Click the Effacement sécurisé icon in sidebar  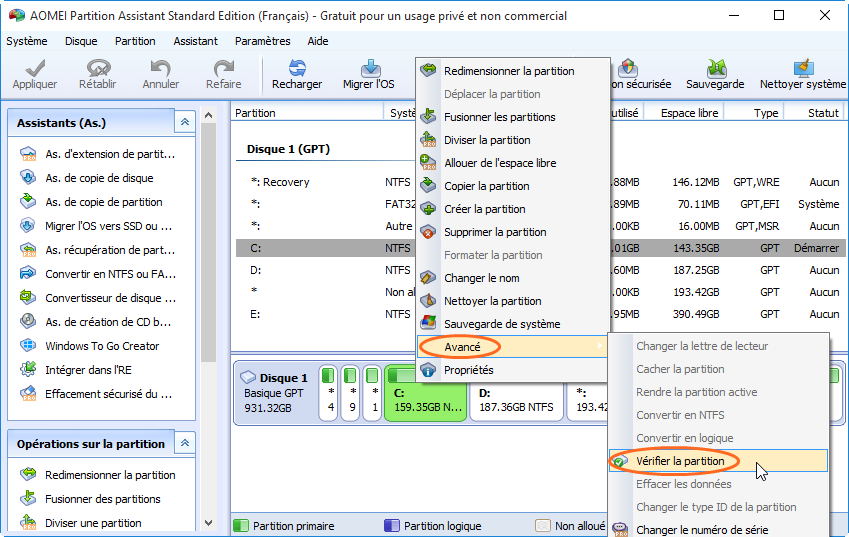(28, 394)
